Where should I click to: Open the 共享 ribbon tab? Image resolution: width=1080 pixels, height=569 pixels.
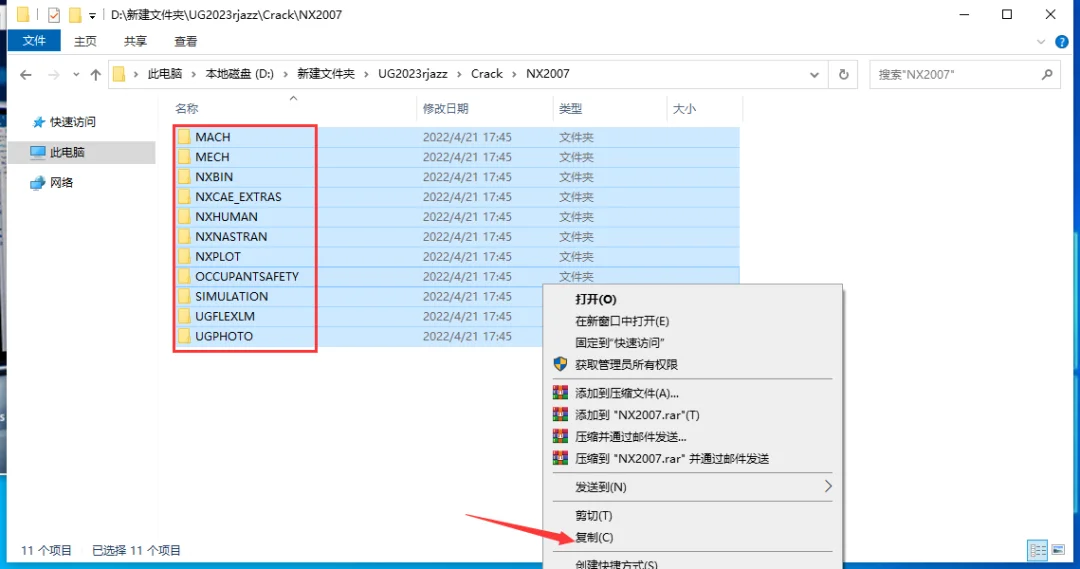pos(135,41)
